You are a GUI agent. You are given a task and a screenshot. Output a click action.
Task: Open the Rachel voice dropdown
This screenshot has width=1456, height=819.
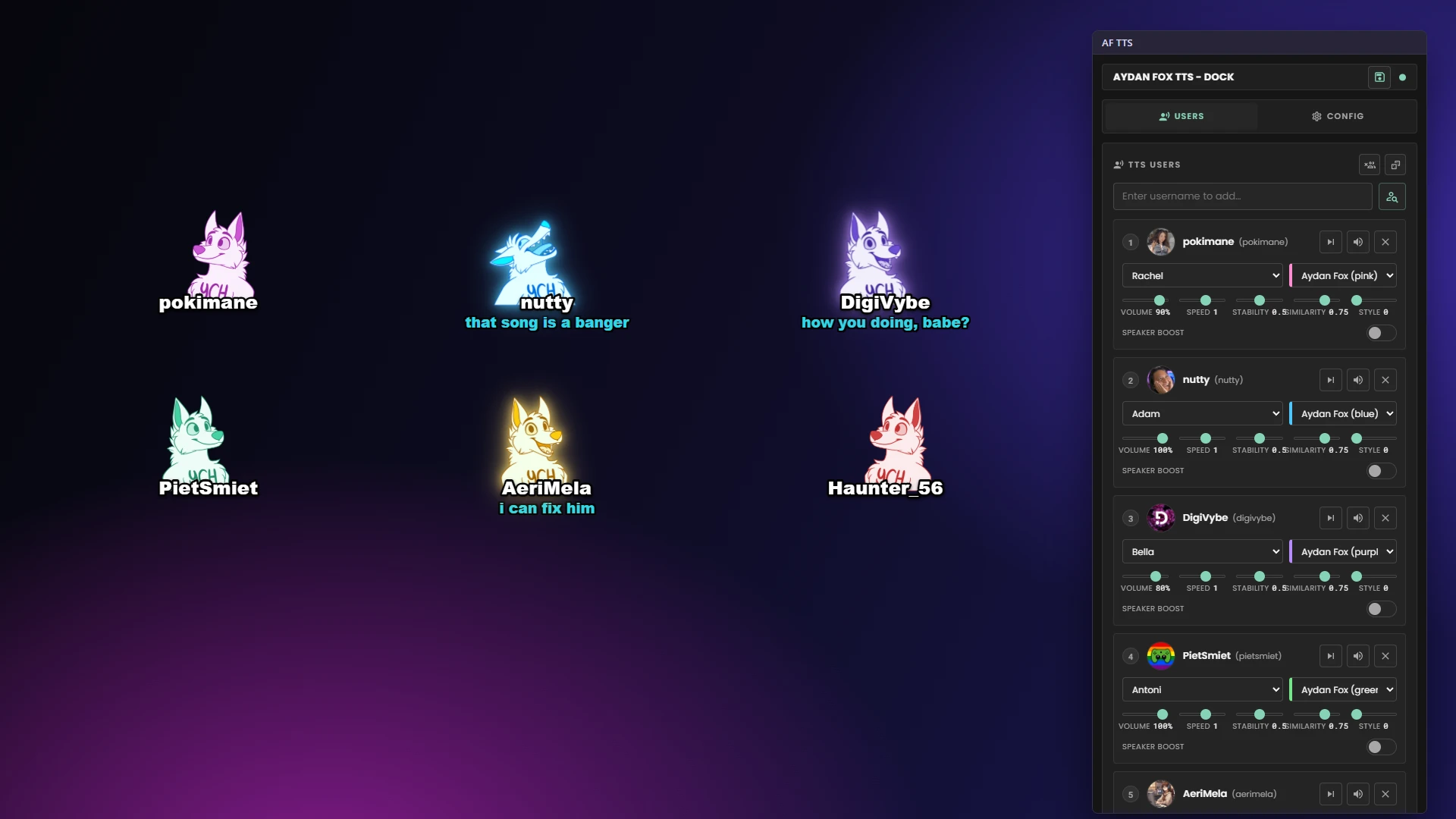(x=1202, y=276)
